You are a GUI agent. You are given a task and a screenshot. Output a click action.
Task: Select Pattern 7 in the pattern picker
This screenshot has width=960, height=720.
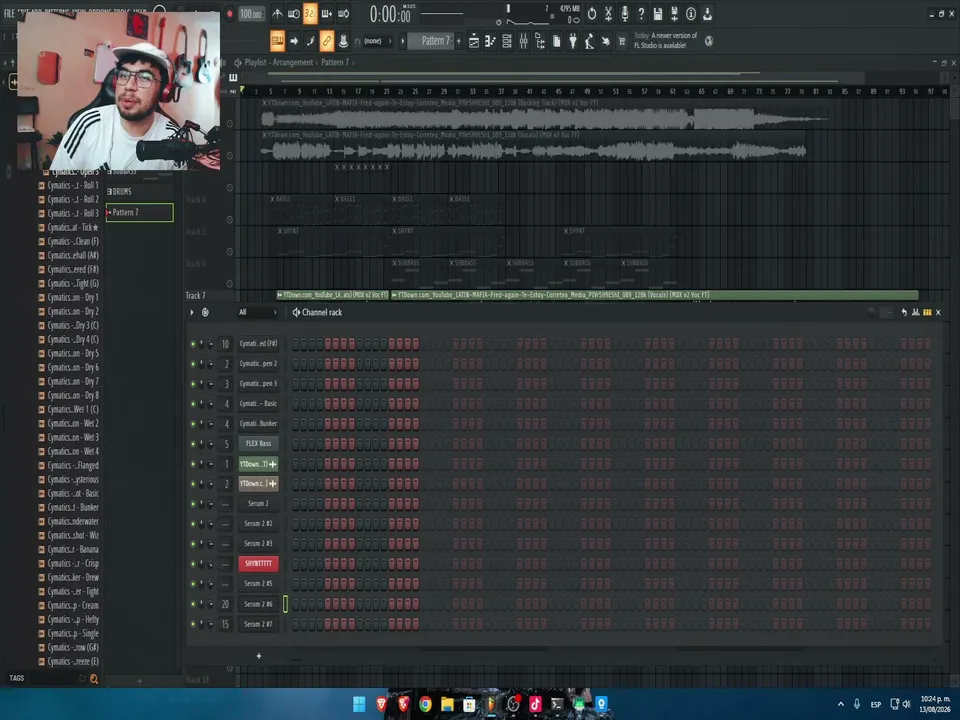(x=140, y=212)
